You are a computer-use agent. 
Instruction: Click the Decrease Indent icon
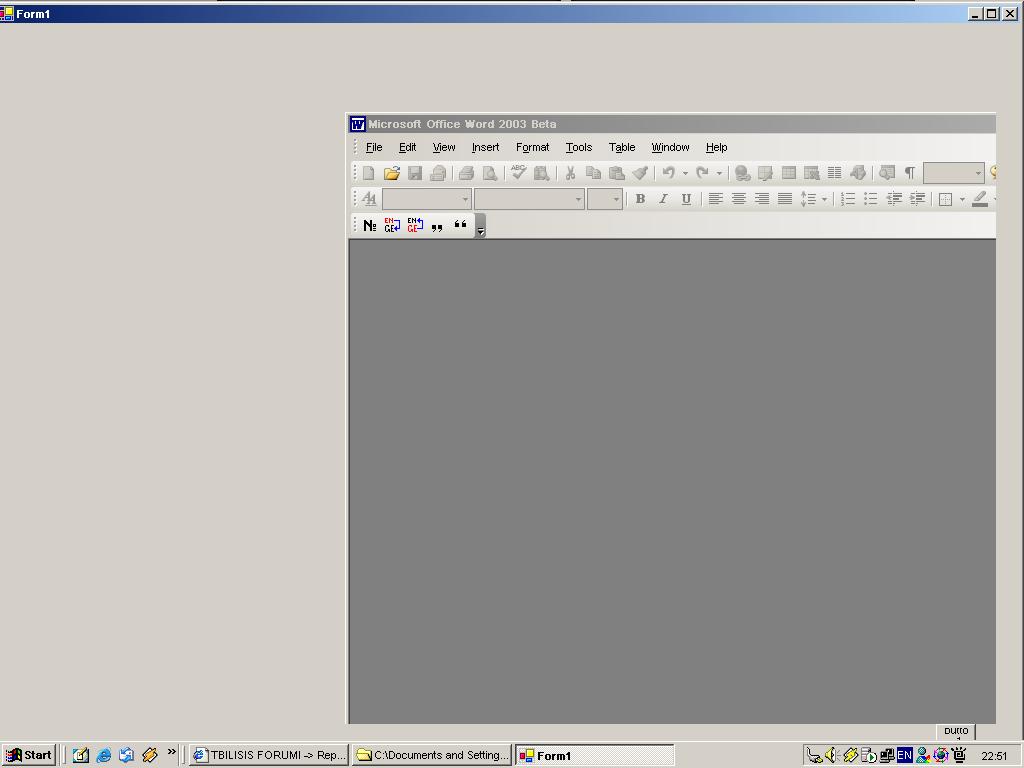(894, 199)
